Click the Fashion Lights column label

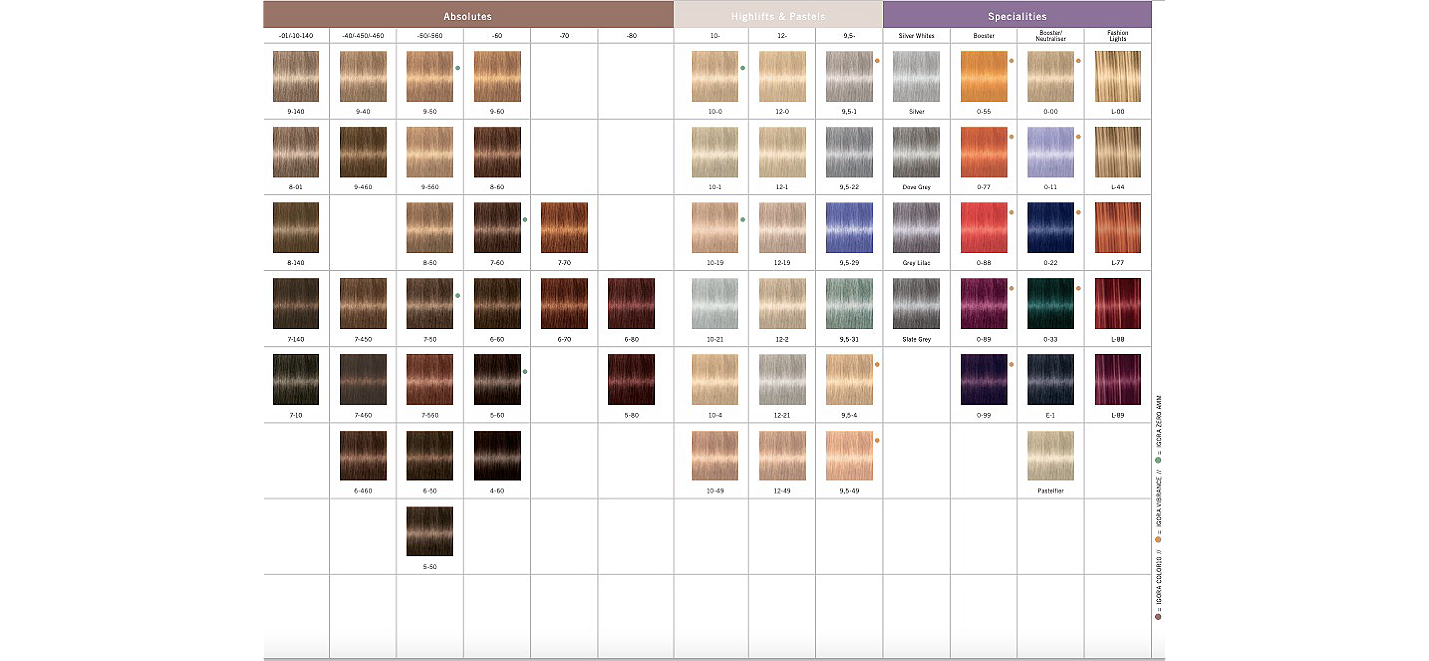1117,35
